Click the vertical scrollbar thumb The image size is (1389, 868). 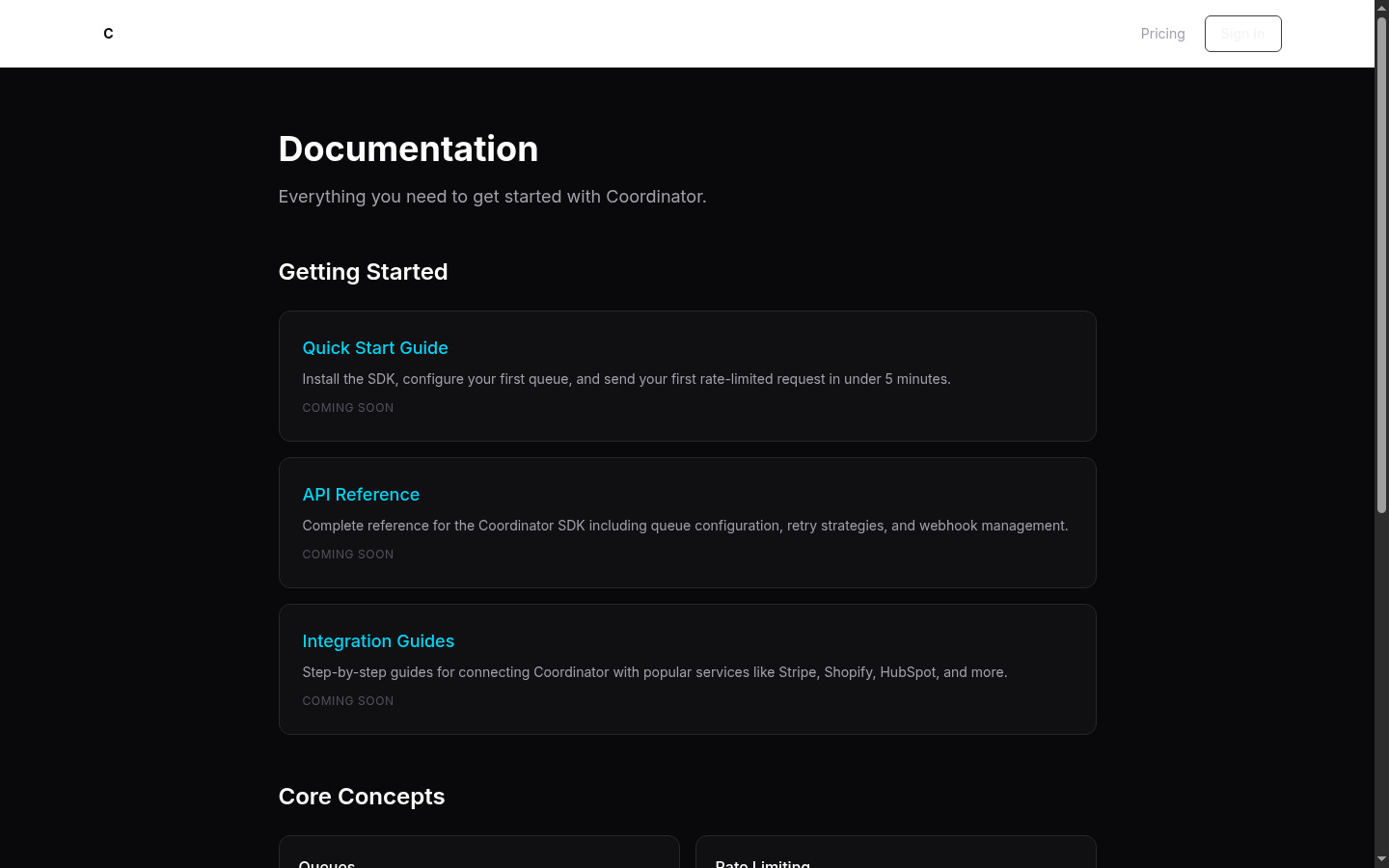(x=1381, y=265)
